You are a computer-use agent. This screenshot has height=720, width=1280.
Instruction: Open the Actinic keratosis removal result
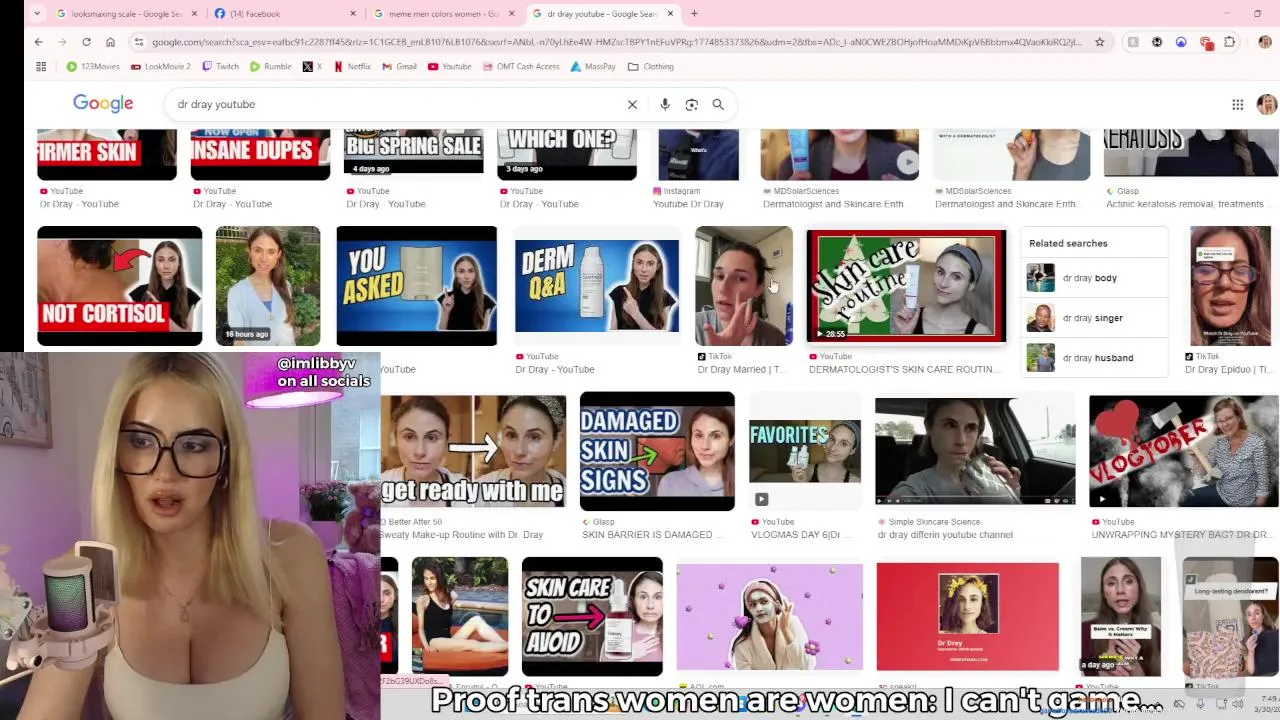coord(1184,204)
